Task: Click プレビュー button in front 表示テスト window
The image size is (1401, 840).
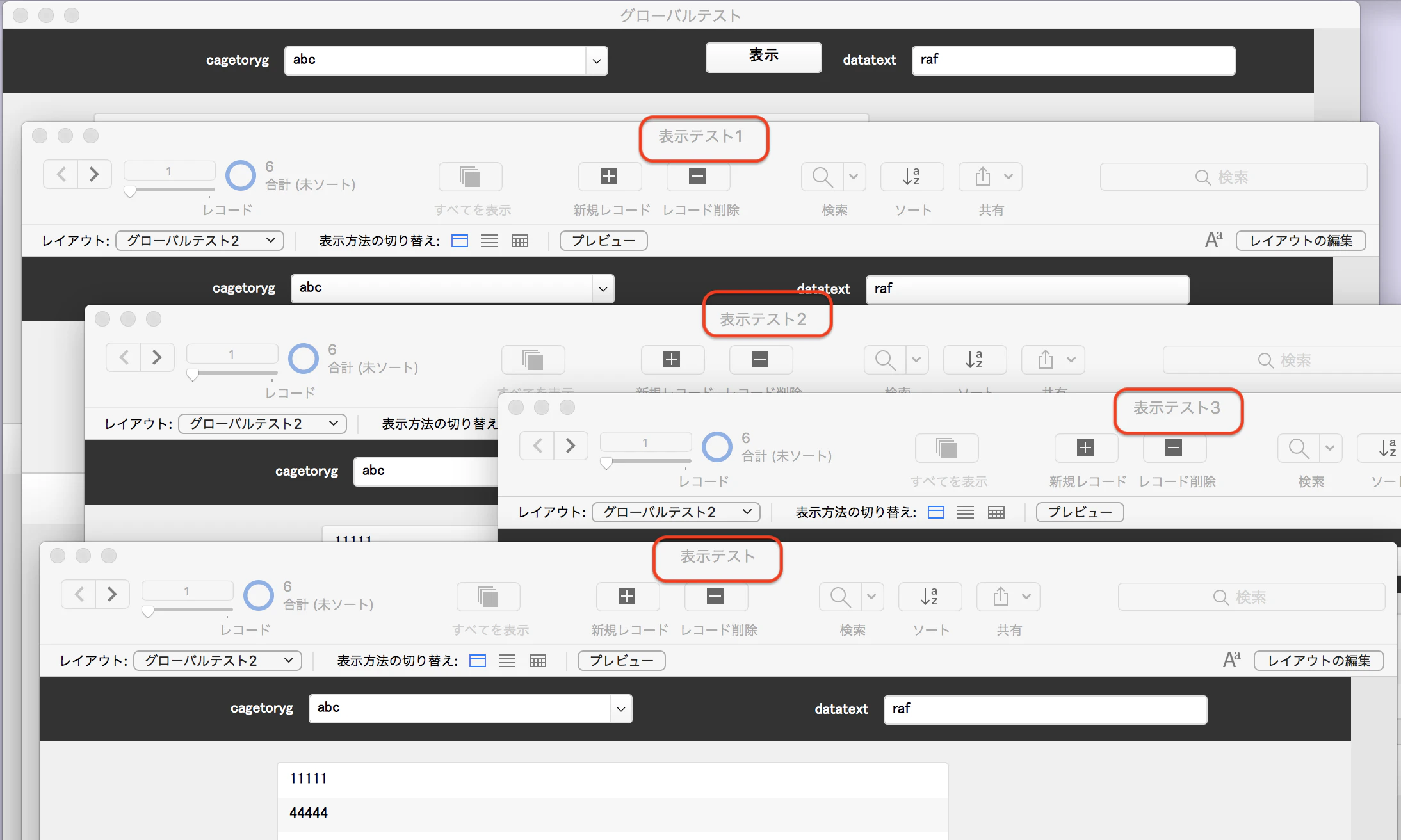Action: click(622, 661)
